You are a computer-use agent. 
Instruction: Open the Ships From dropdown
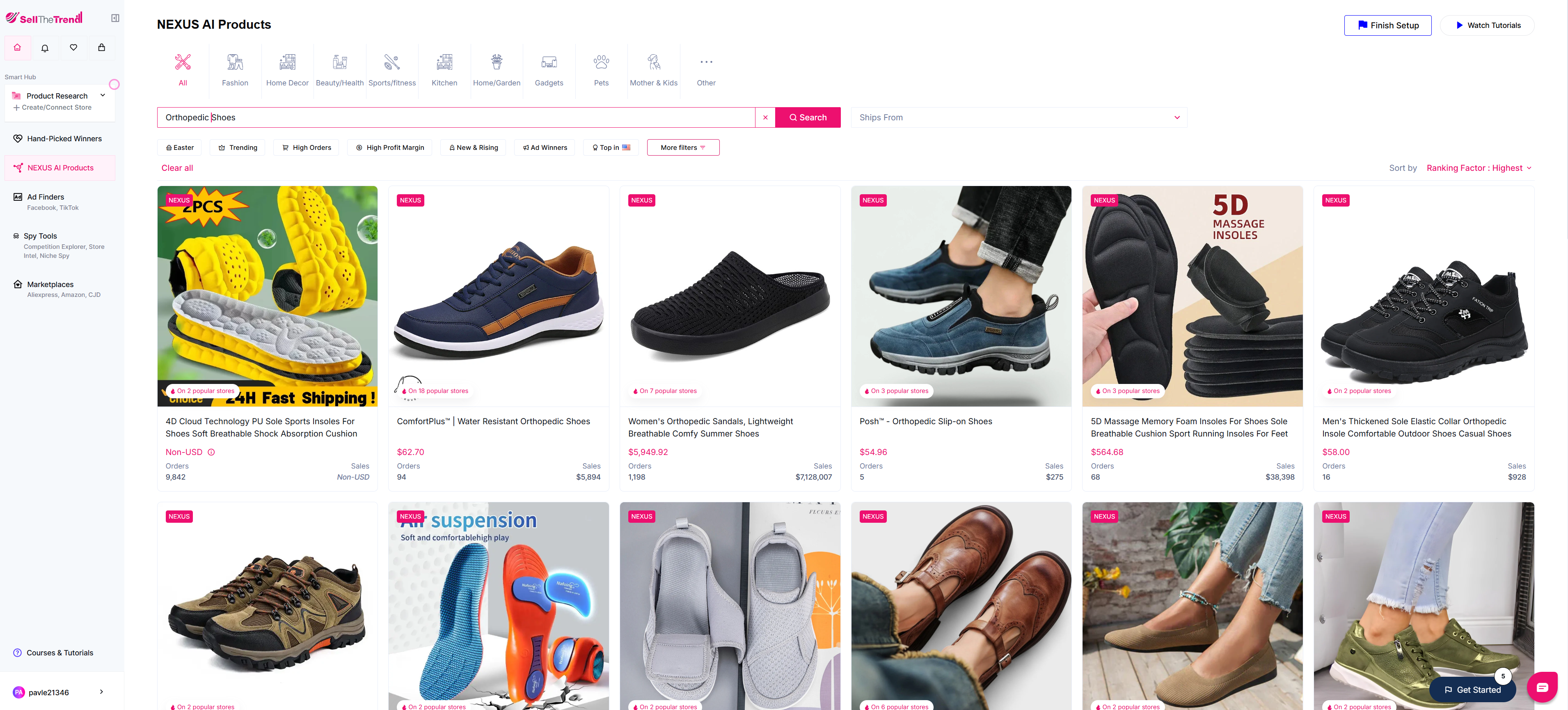(1019, 117)
